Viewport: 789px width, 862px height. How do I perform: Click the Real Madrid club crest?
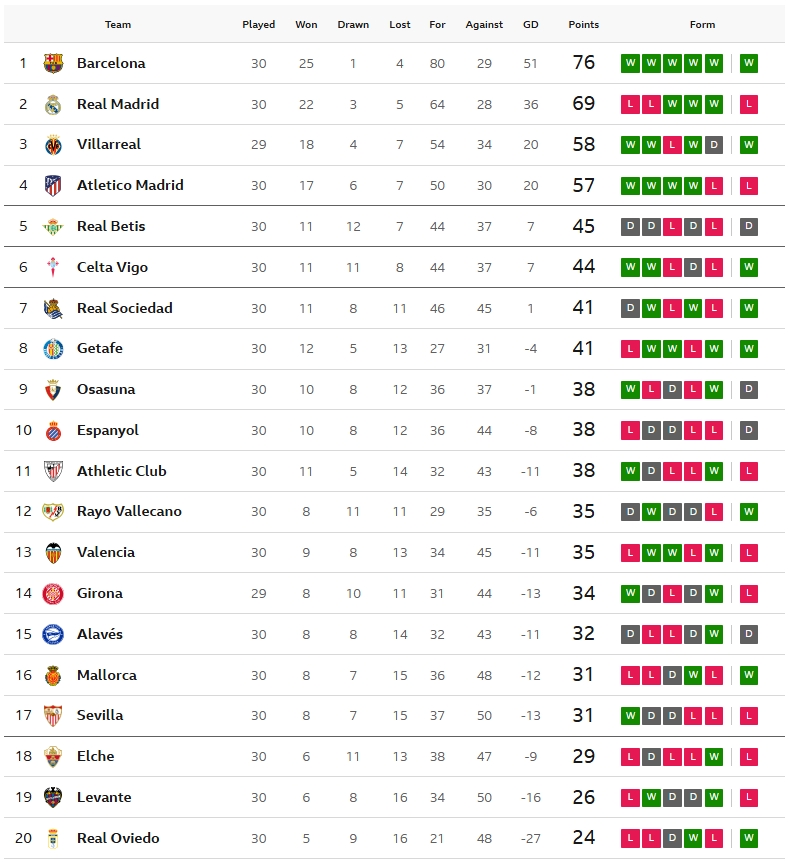[53, 104]
